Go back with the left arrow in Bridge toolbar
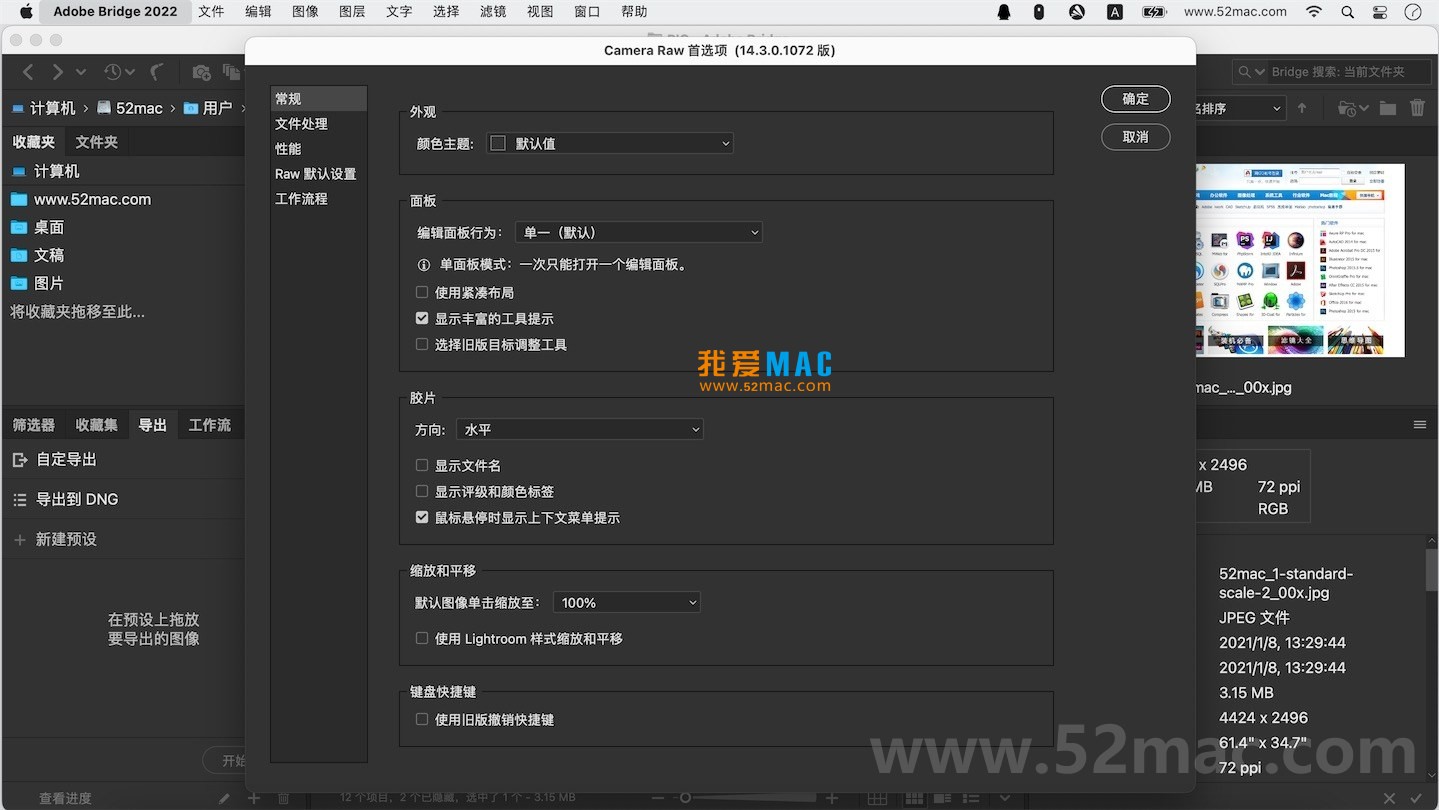Screen dimensions: 1439x810 (x=28, y=72)
